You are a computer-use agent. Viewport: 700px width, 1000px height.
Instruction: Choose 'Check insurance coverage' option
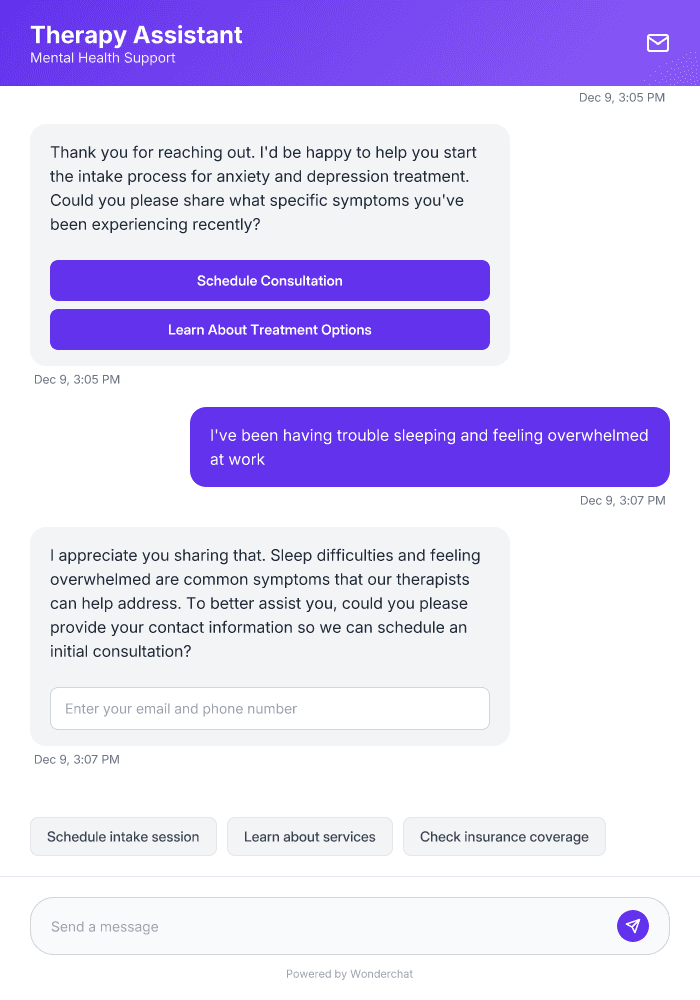point(504,836)
